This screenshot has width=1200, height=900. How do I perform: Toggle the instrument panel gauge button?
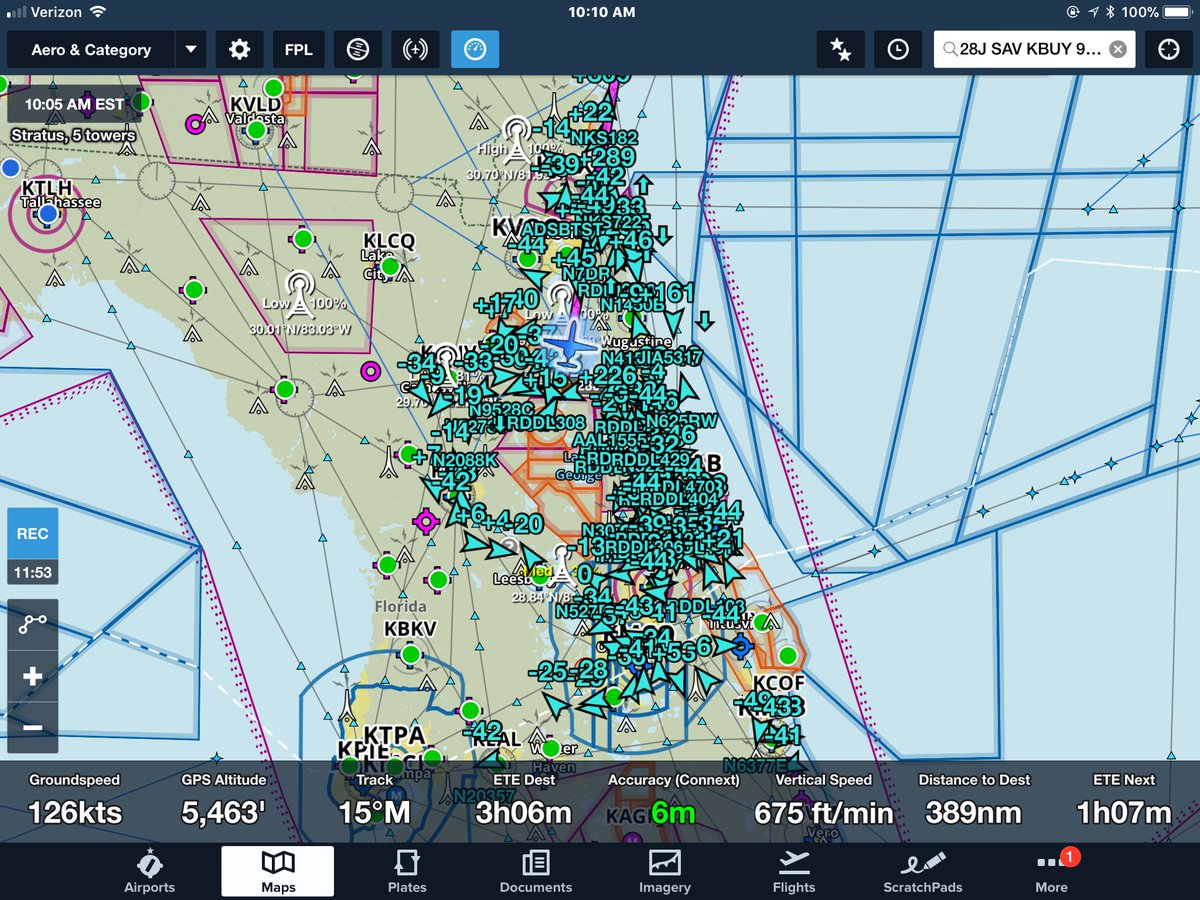click(x=475, y=49)
